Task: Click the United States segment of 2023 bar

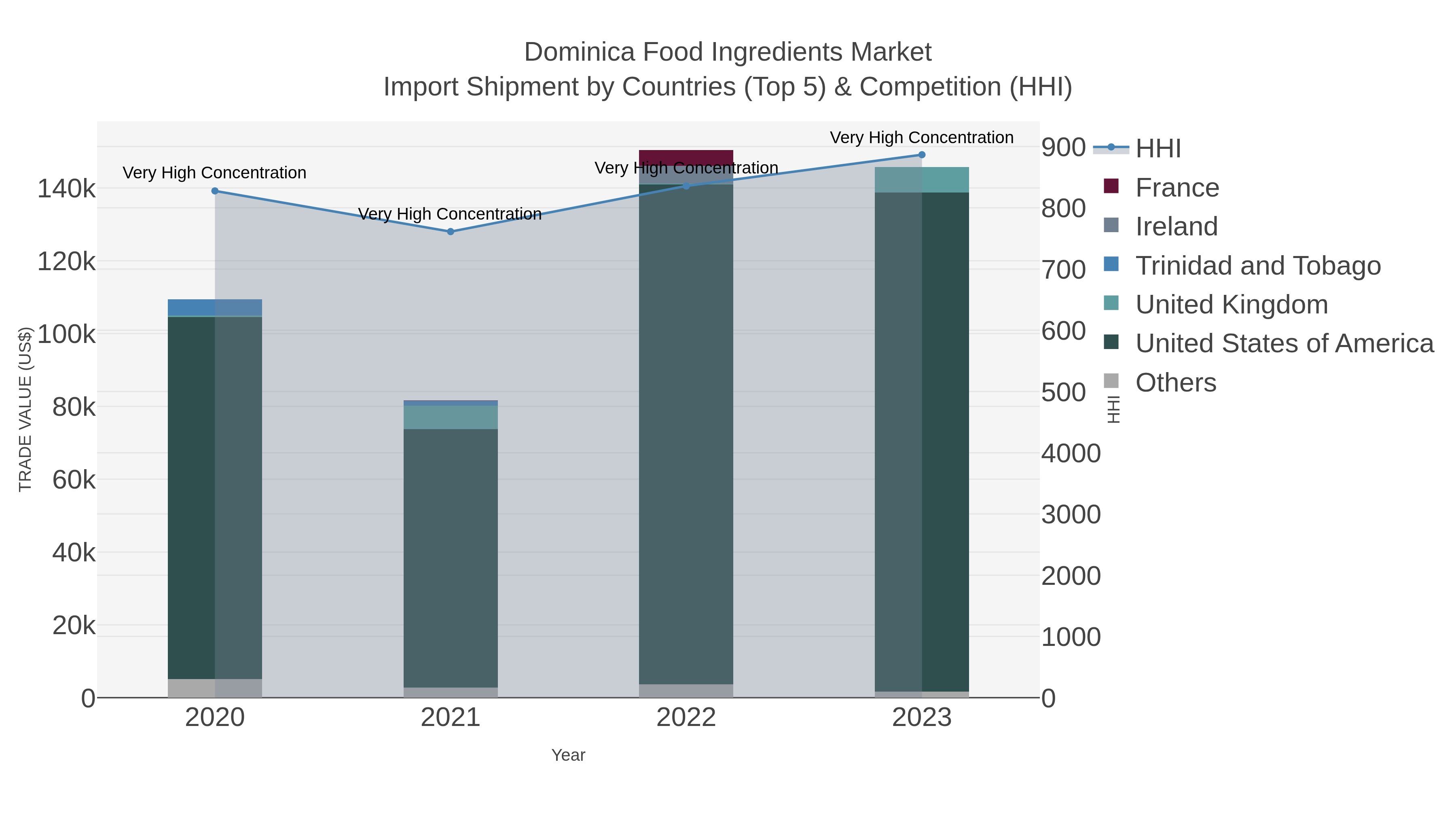Action: 922,442
